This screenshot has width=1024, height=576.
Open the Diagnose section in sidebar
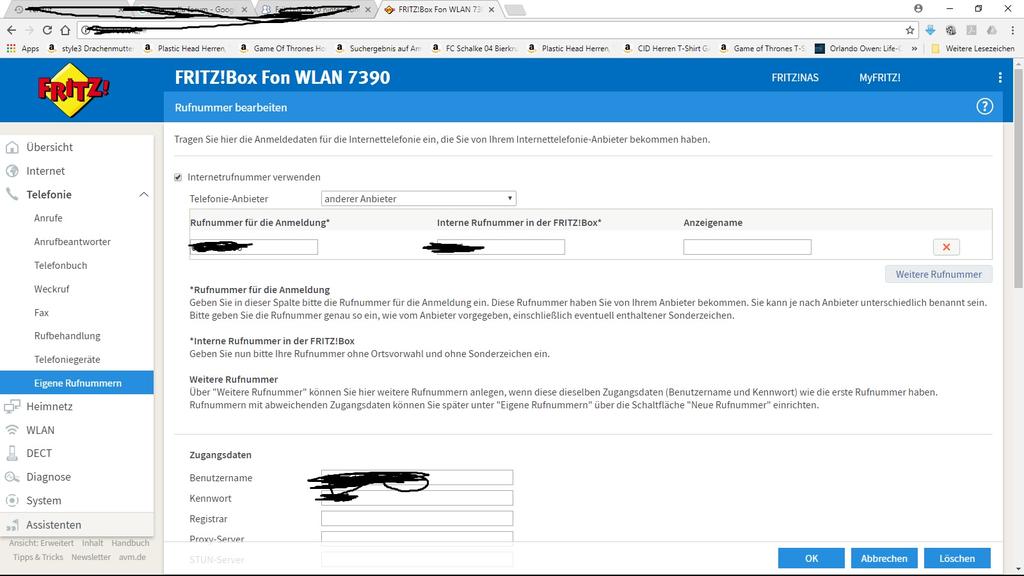pyautogui.click(x=48, y=477)
